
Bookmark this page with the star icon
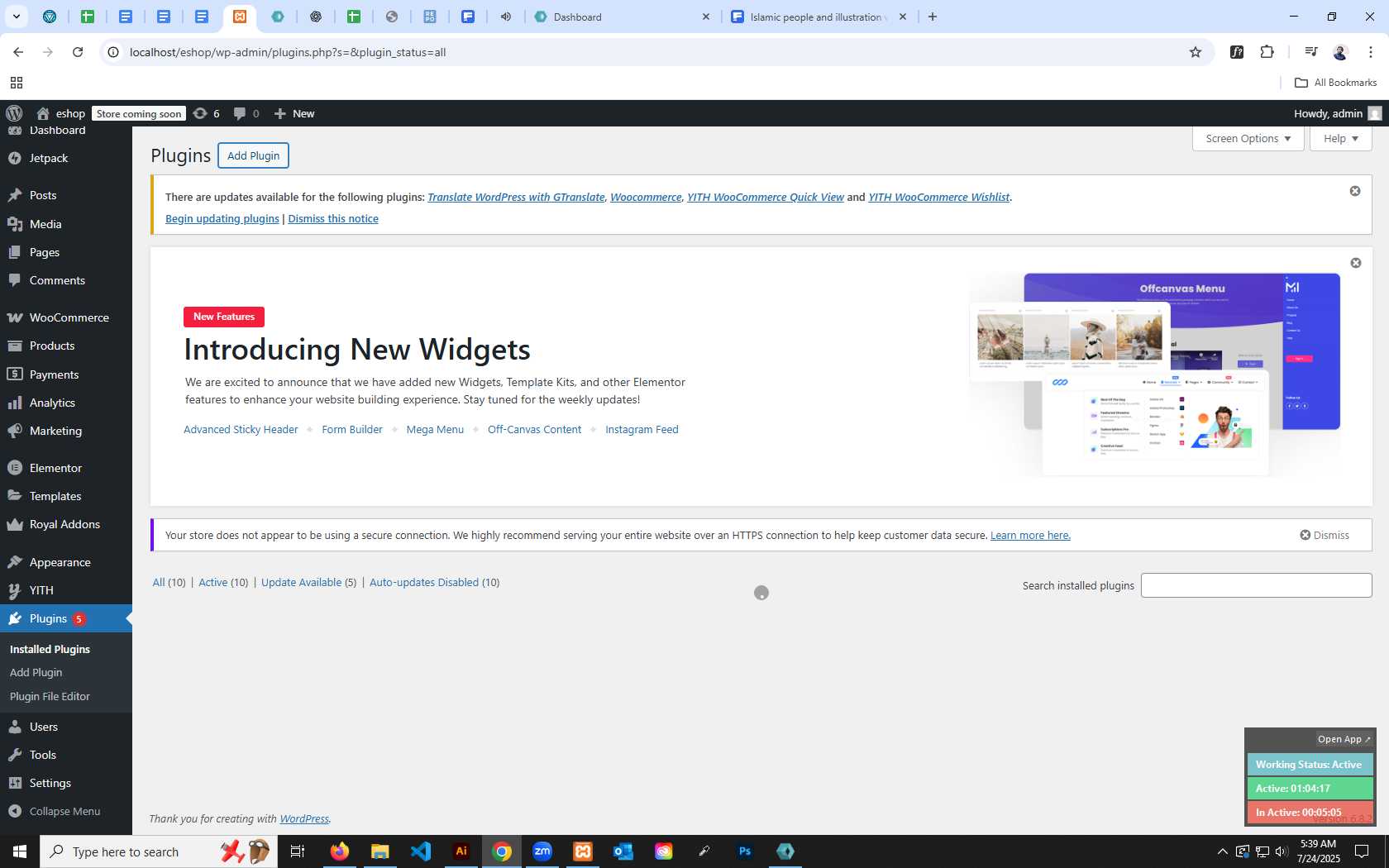1195,52
